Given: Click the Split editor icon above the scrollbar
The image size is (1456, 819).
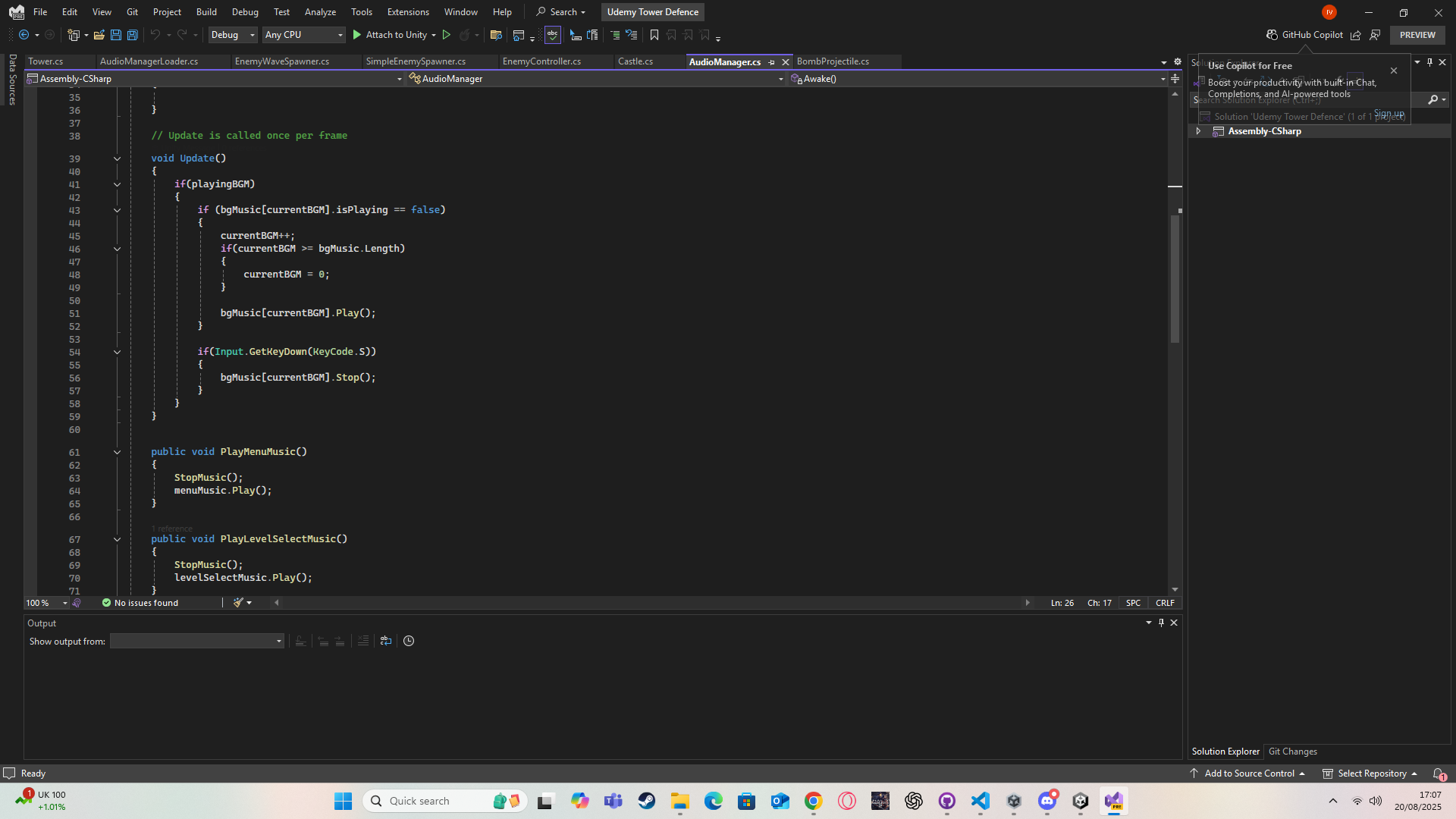Looking at the screenshot, I should click(1175, 79).
